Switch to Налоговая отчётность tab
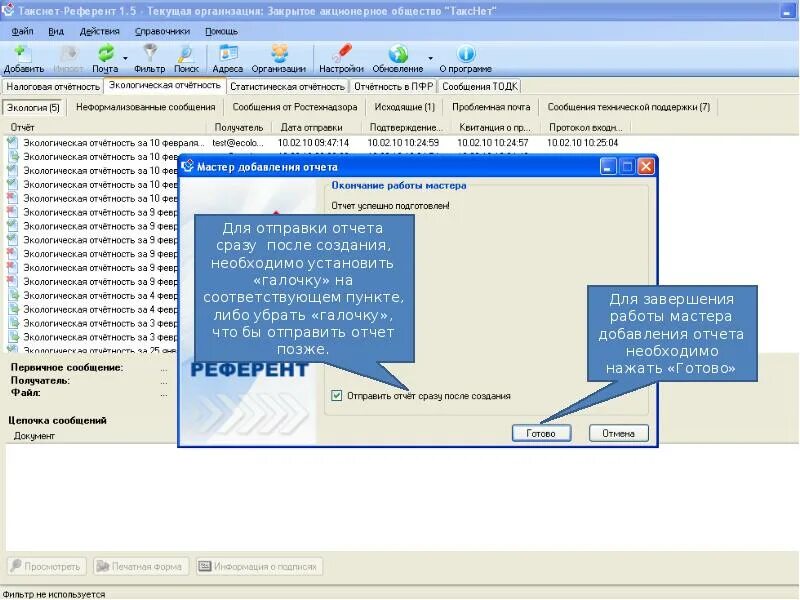 53,87
